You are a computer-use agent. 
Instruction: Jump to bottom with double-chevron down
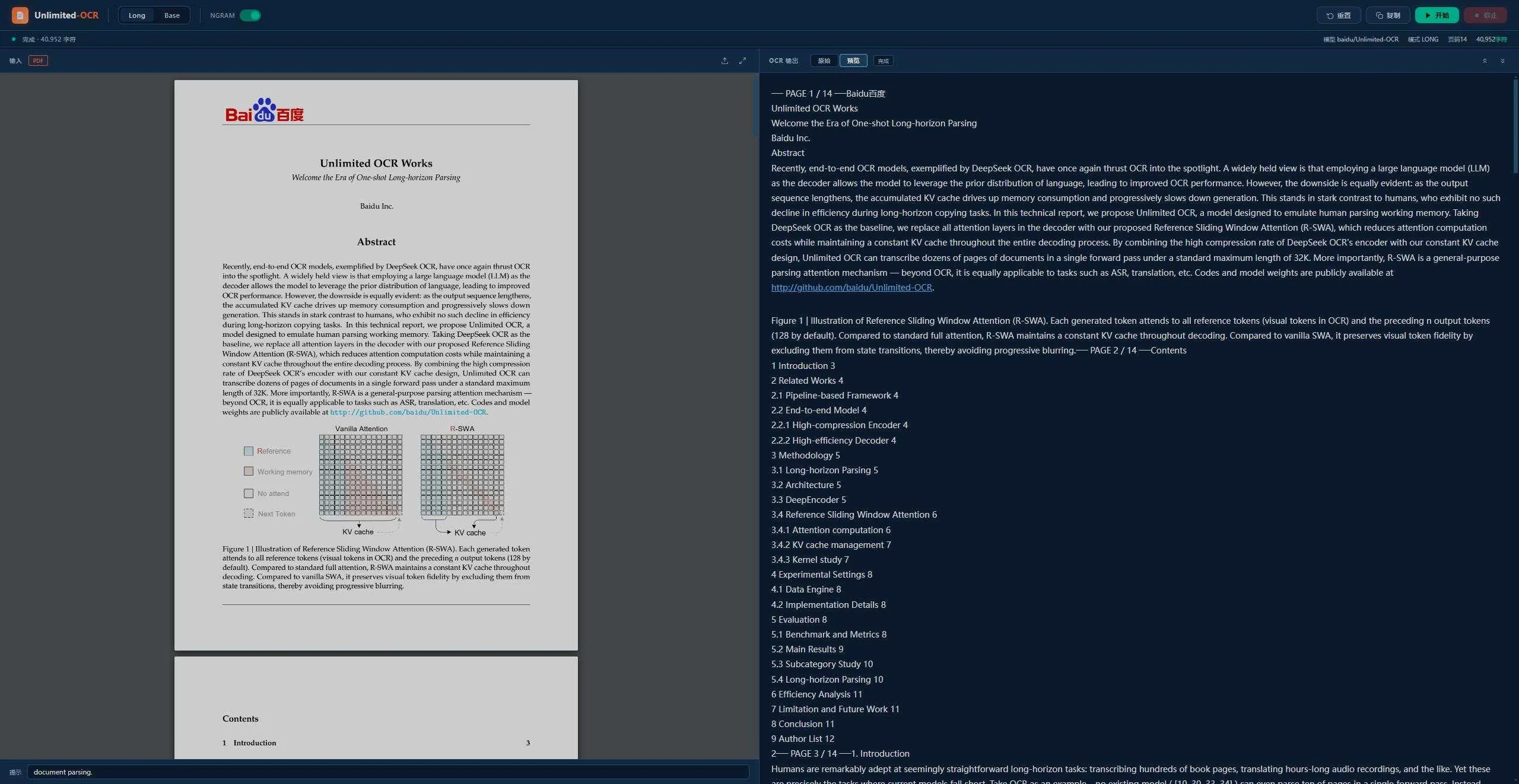(x=1502, y=61)
